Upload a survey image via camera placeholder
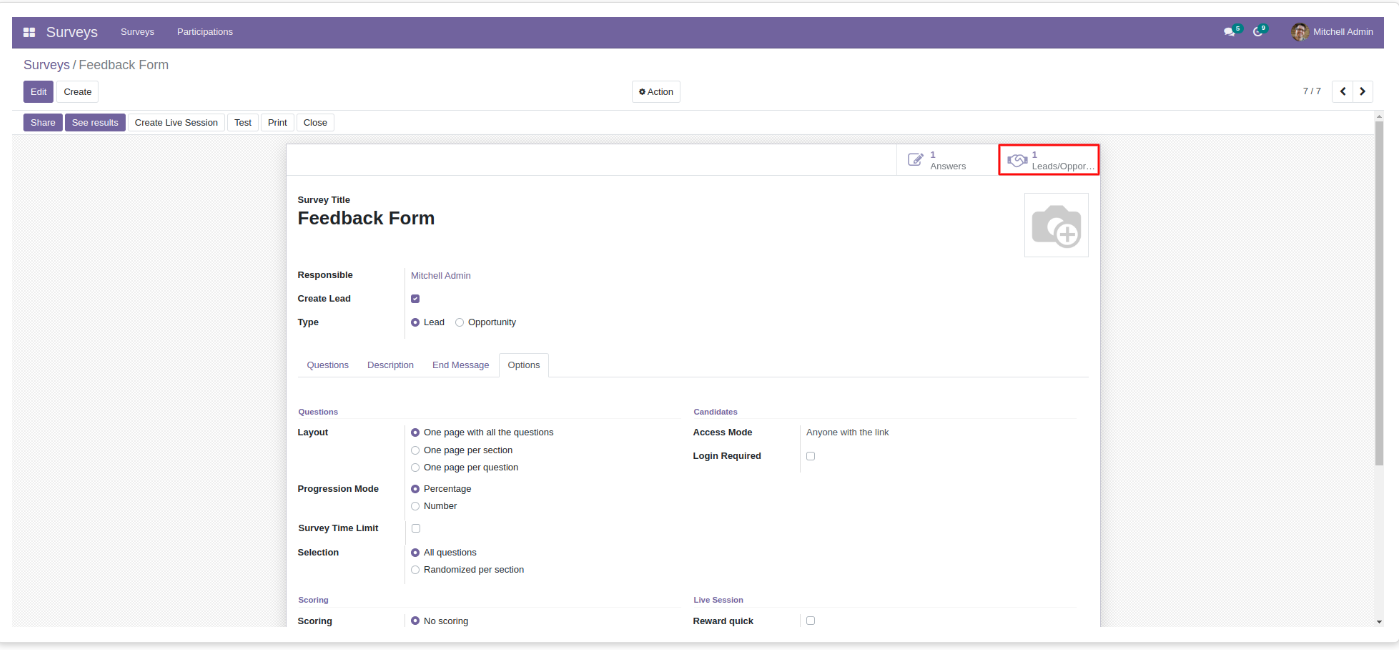This screenshot has height=650, width=1399. [1056, 225]
